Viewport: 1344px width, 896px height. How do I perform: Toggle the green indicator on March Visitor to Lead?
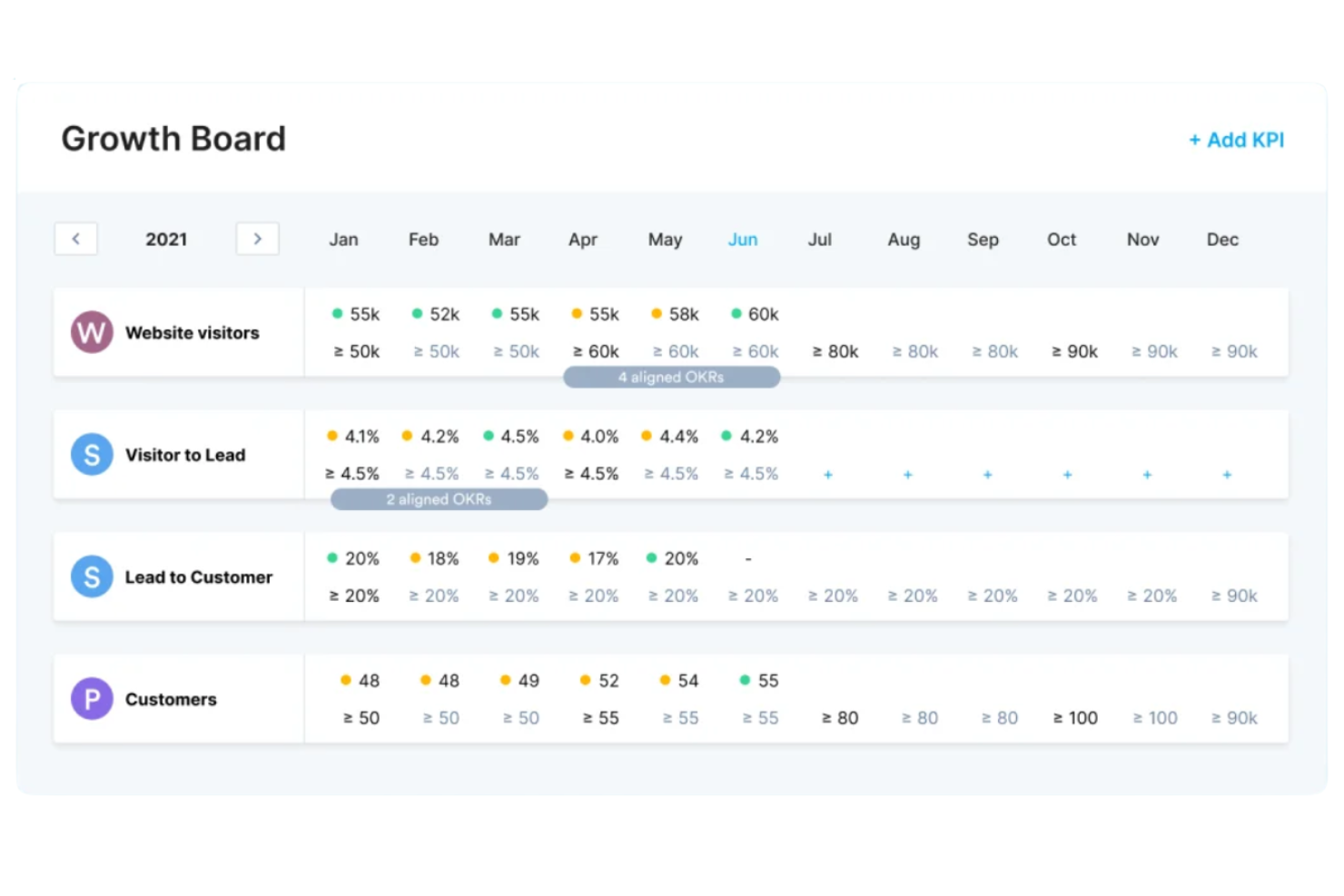pos(490,436)
